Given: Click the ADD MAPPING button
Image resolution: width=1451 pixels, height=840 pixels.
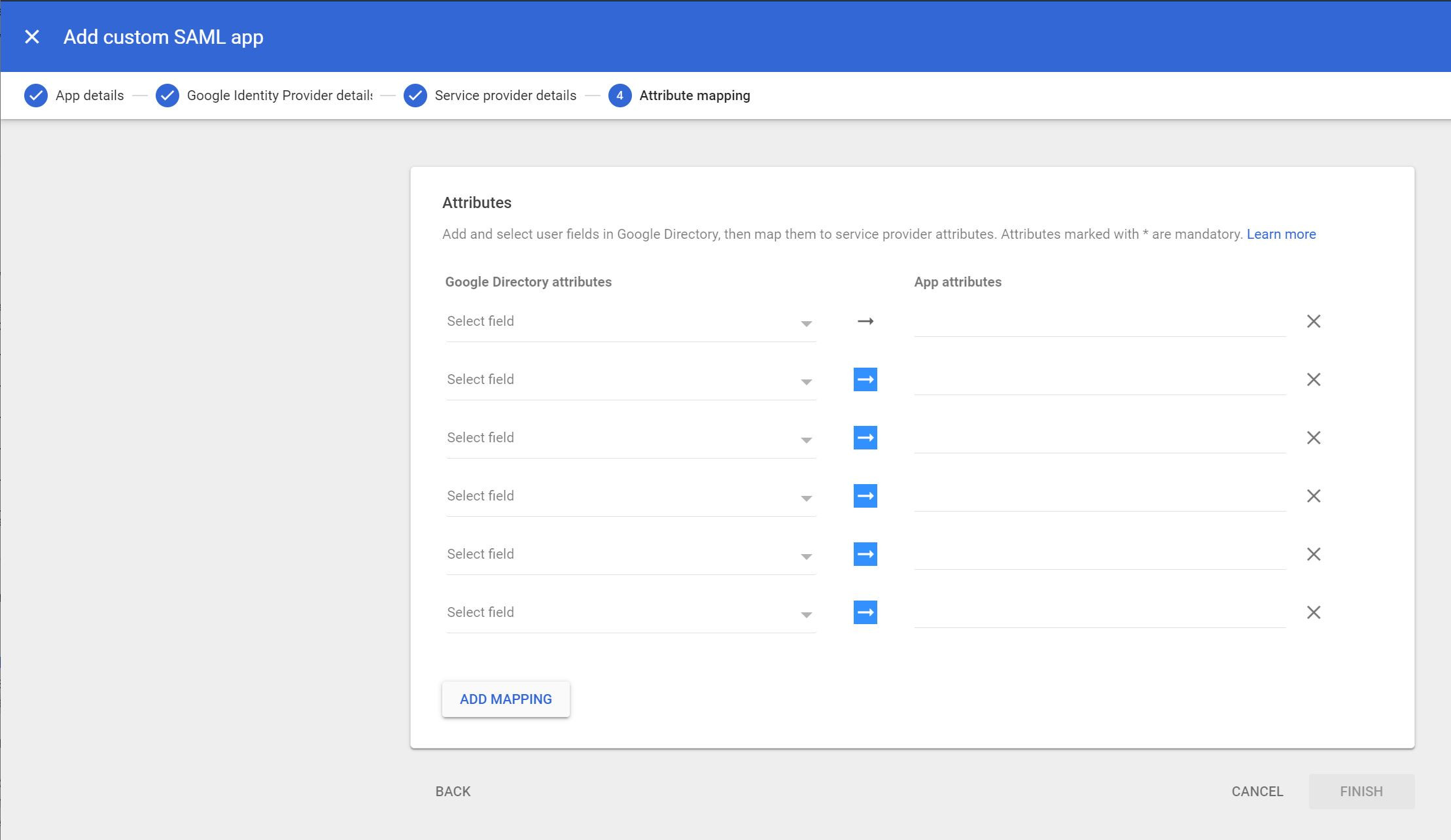Looking at the screenshot, I should point(506,699).
